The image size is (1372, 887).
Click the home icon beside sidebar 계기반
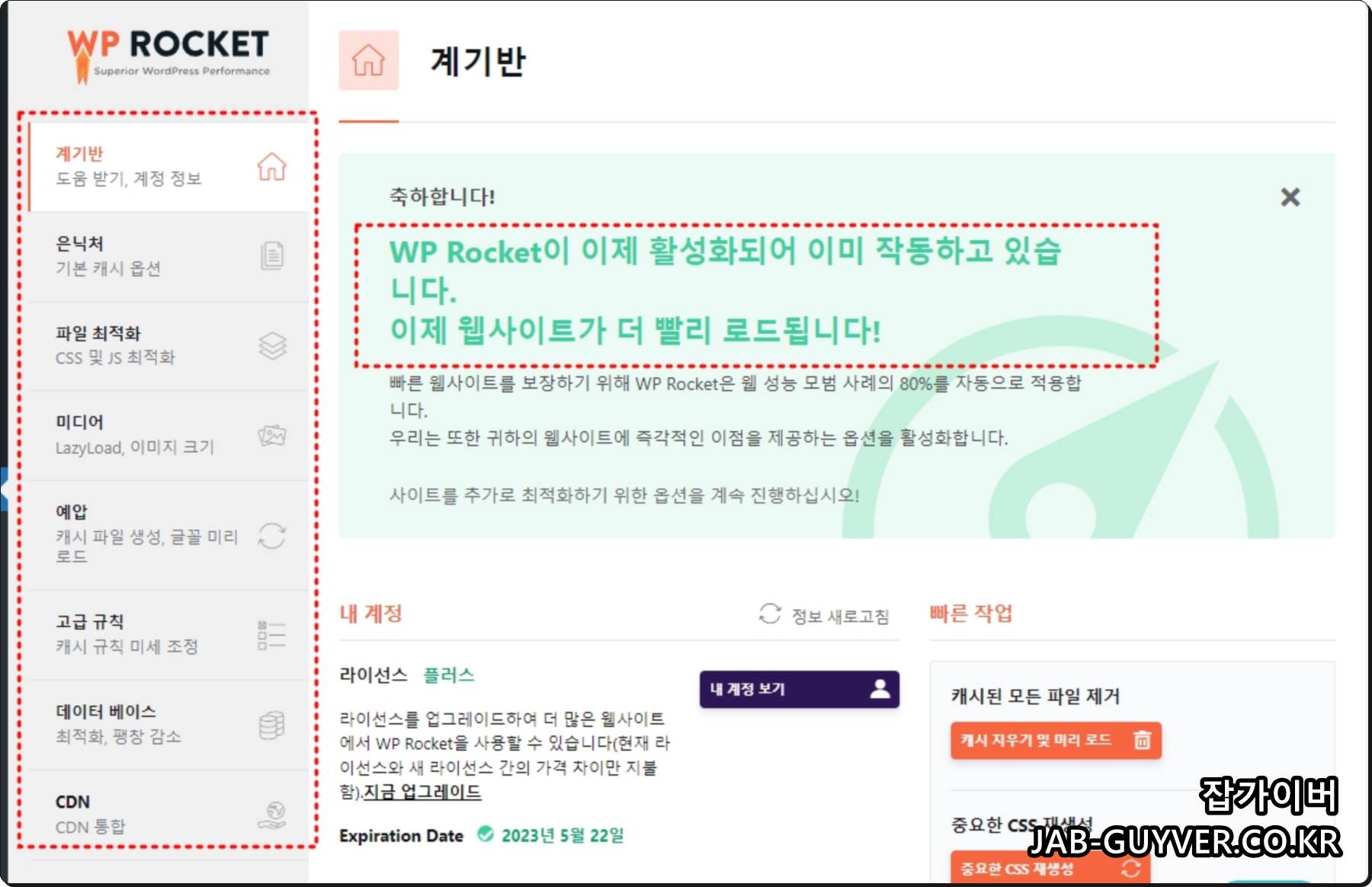(x=272, y=166)
